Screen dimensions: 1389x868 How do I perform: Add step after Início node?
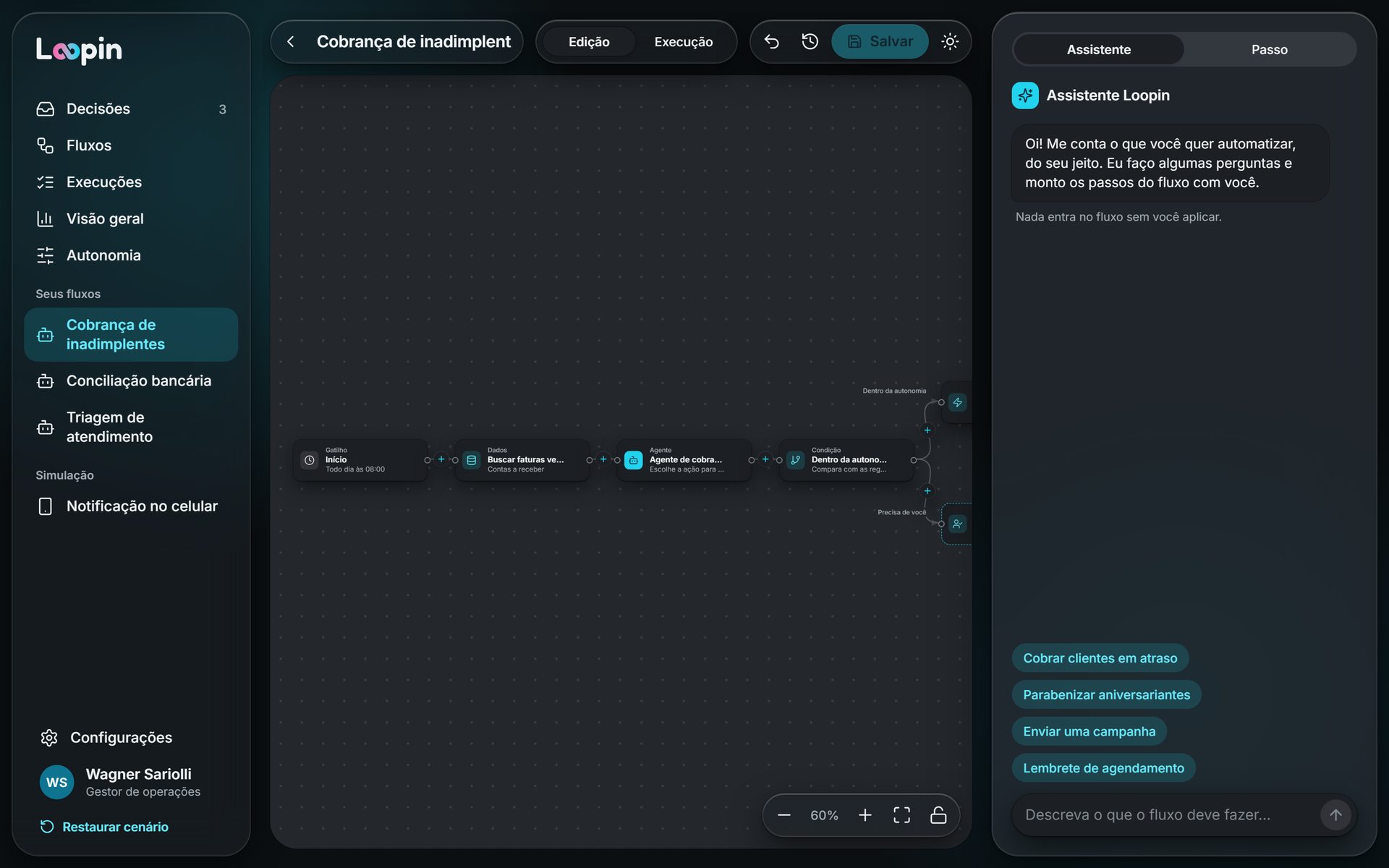click(441, 459)
